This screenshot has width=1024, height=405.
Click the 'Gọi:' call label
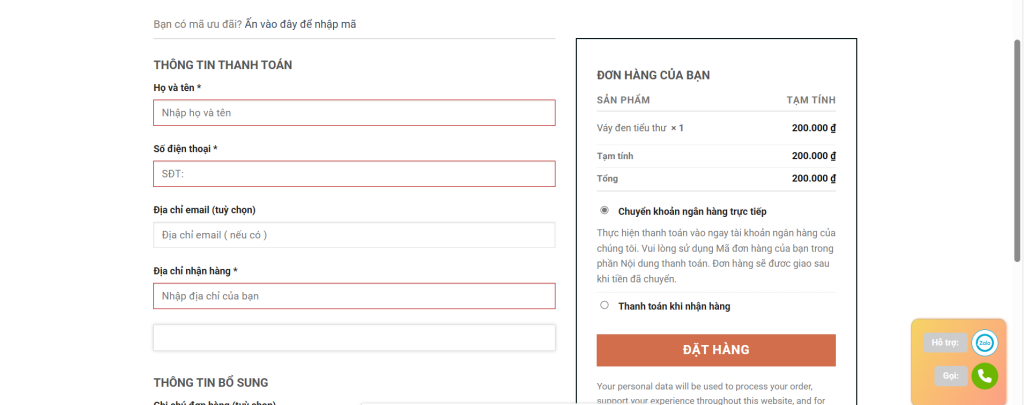pos(950,376)
